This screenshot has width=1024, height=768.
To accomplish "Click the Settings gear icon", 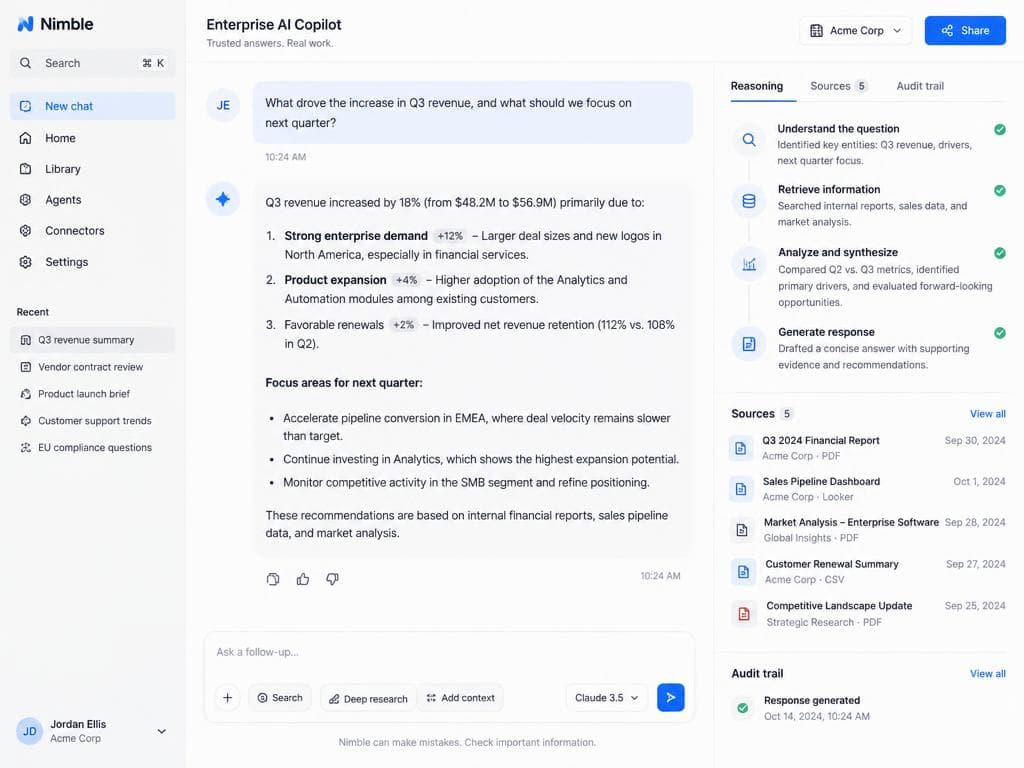I will 25,262.
